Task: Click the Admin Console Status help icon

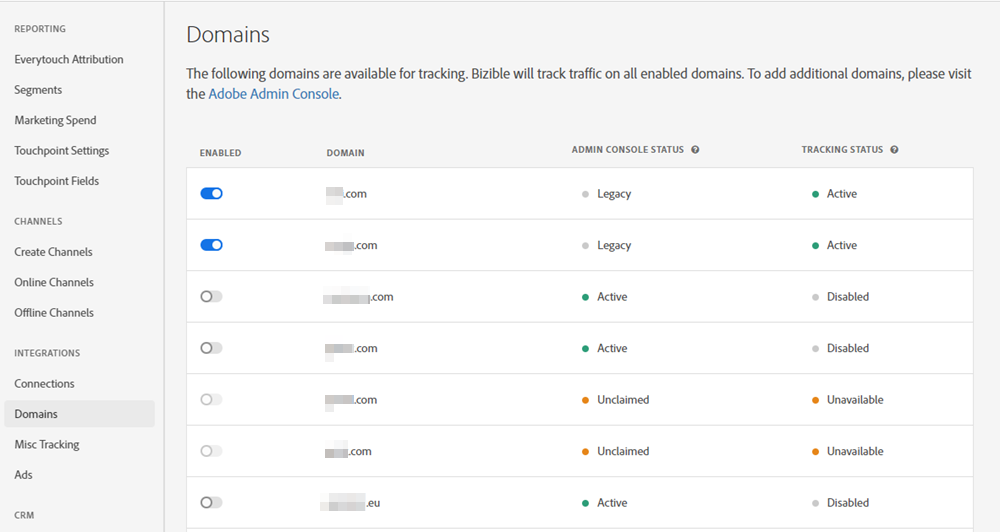Action: [695, 150]
